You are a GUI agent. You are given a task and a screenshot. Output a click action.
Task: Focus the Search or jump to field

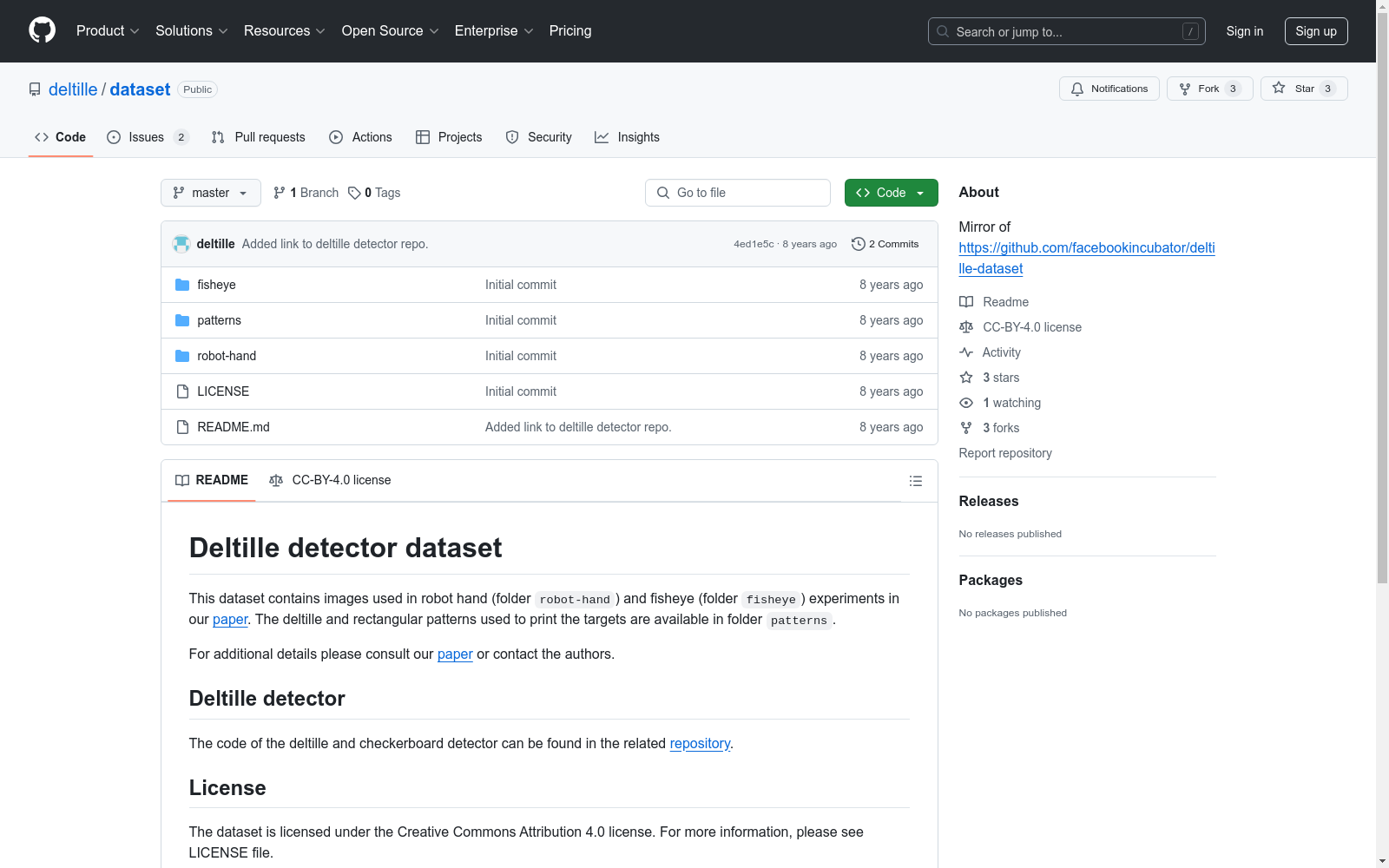click(x=1066, y=31)
